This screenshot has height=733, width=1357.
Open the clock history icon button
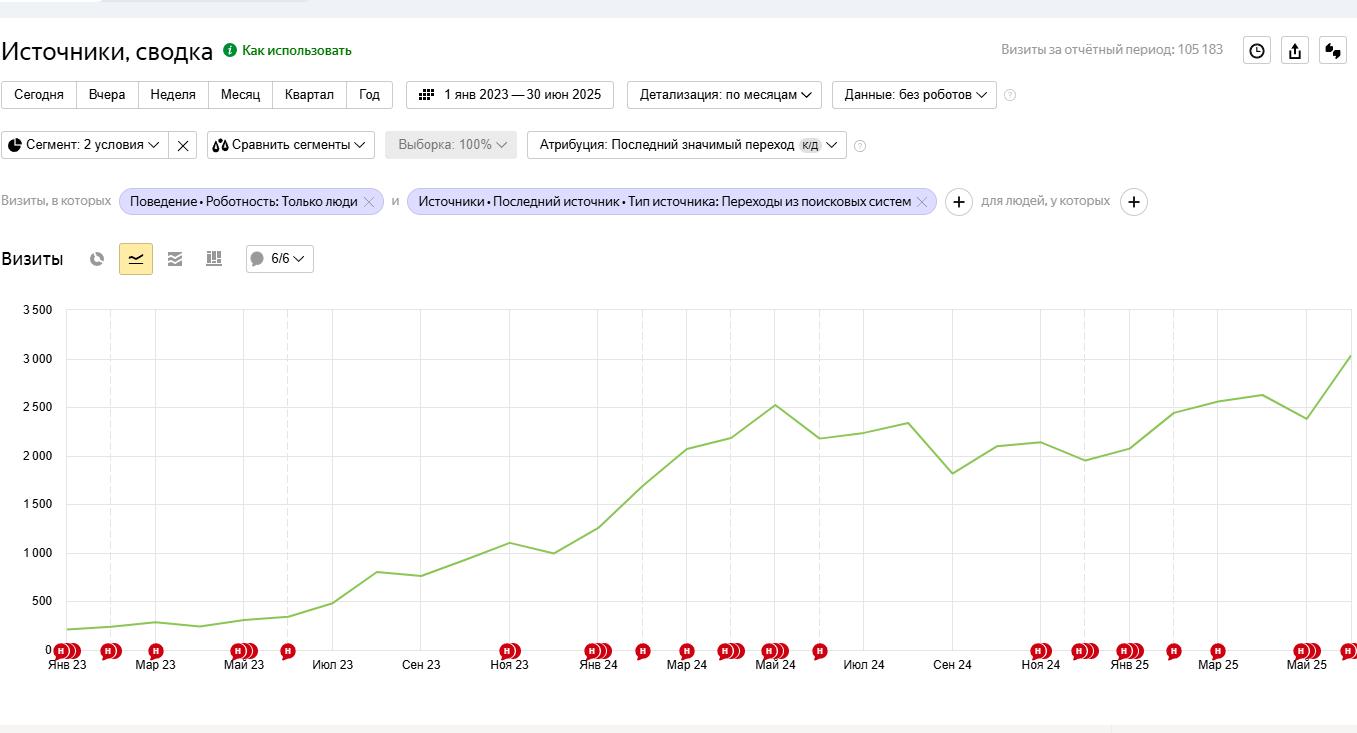tap(1257, 51)
